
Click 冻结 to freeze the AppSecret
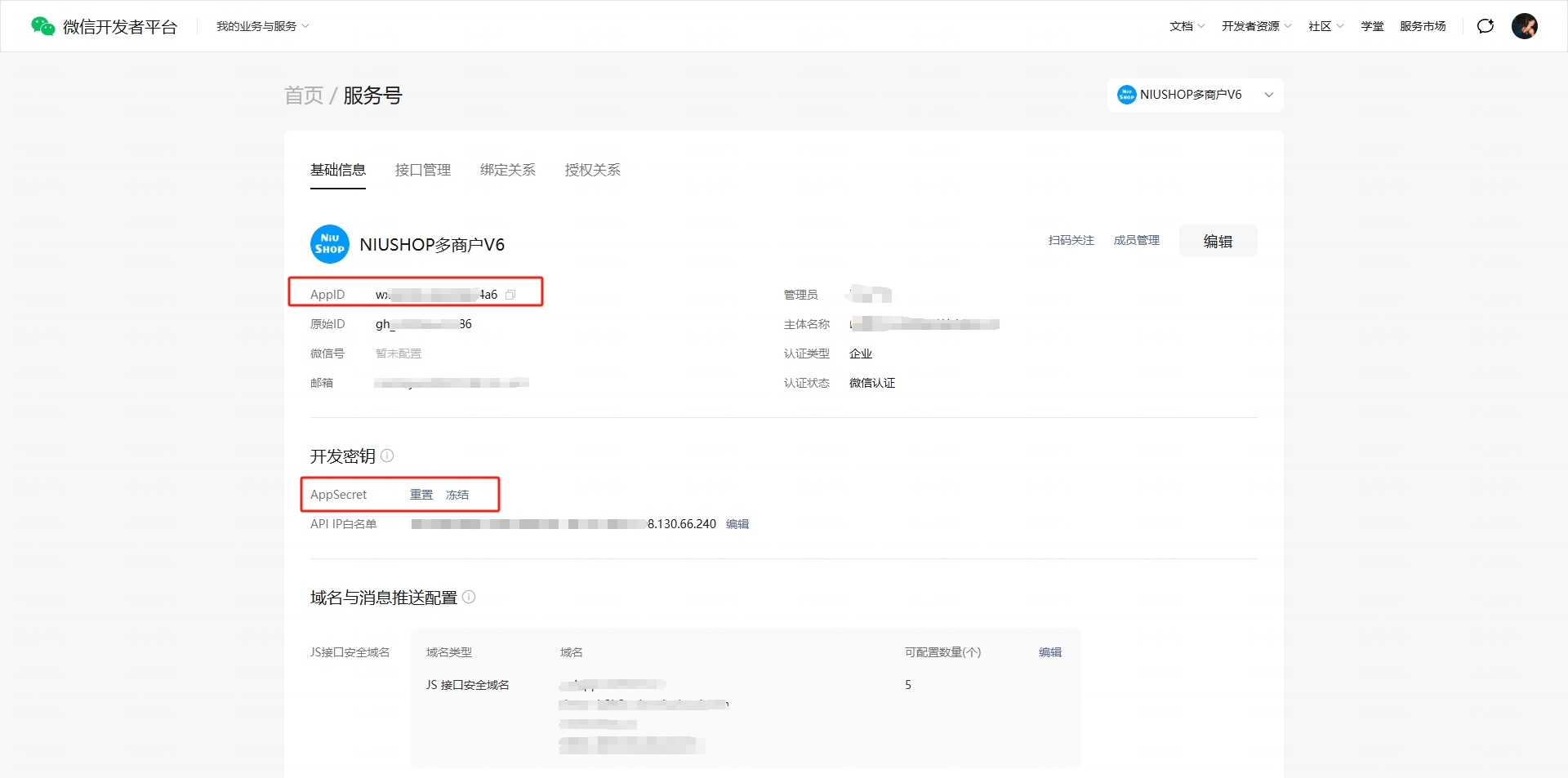457,495
